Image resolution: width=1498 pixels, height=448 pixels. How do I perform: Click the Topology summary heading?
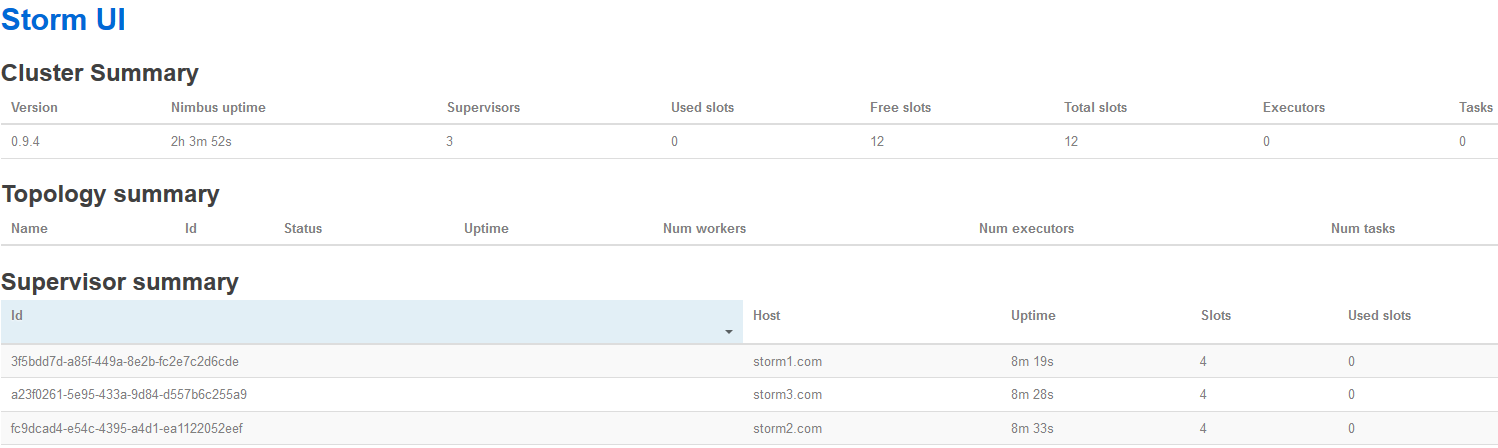click(x=110, y=194)
